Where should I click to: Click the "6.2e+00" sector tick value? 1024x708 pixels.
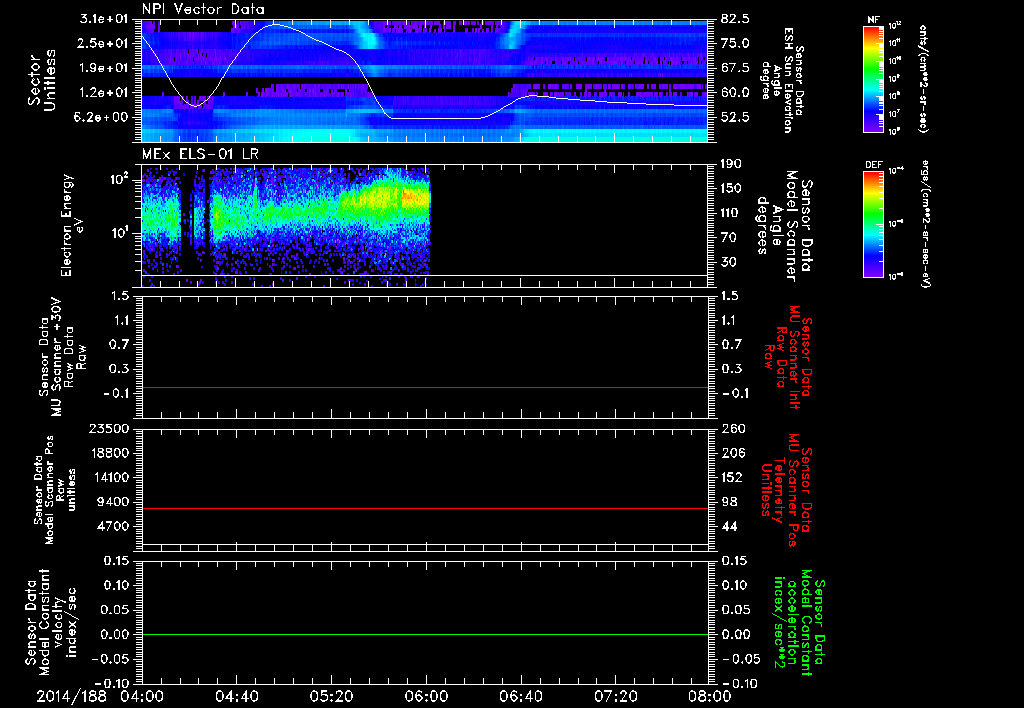click(x=102, y=117)
